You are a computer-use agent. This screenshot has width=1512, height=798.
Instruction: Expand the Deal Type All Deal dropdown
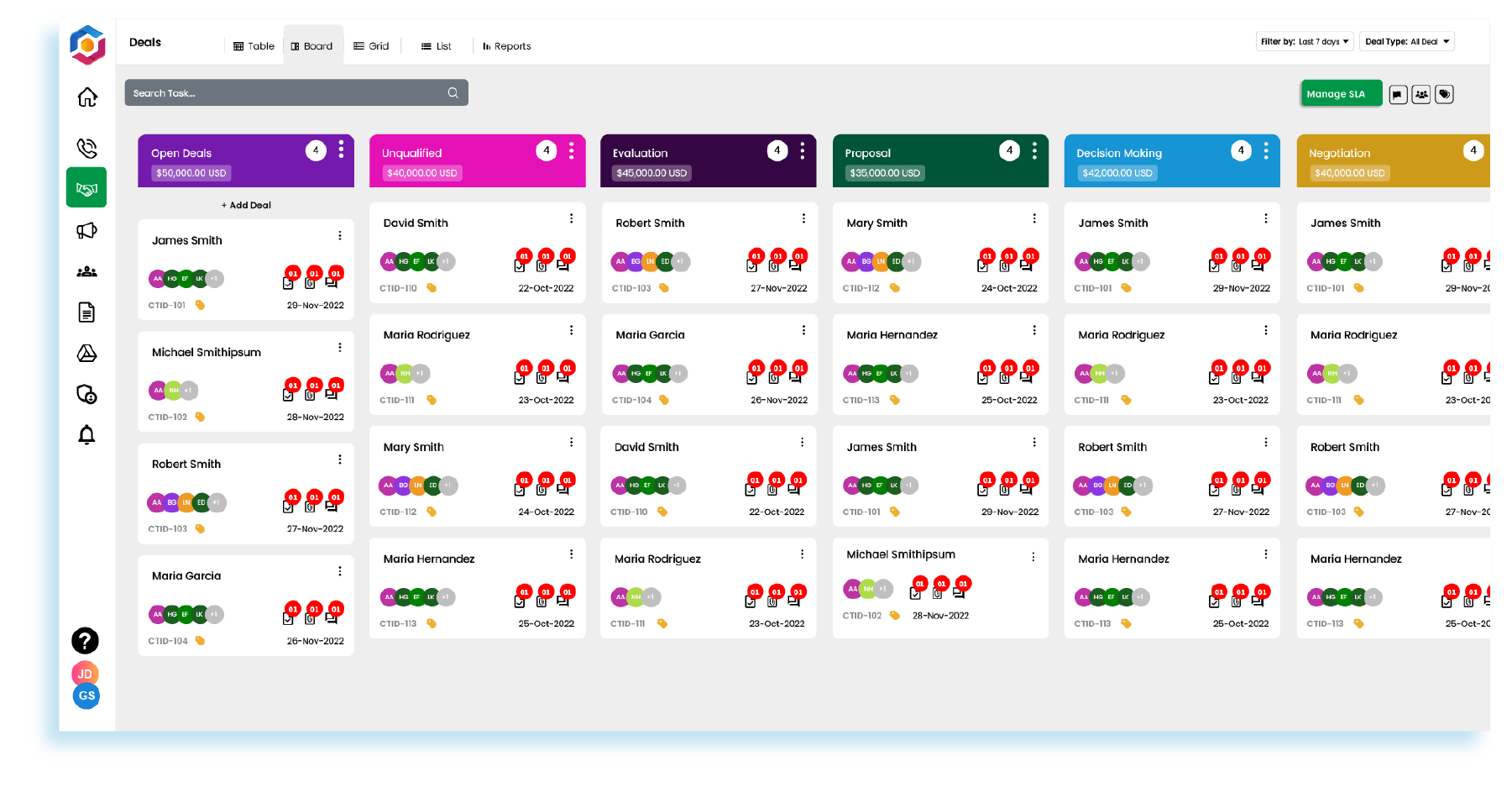tap(1406, 40)
